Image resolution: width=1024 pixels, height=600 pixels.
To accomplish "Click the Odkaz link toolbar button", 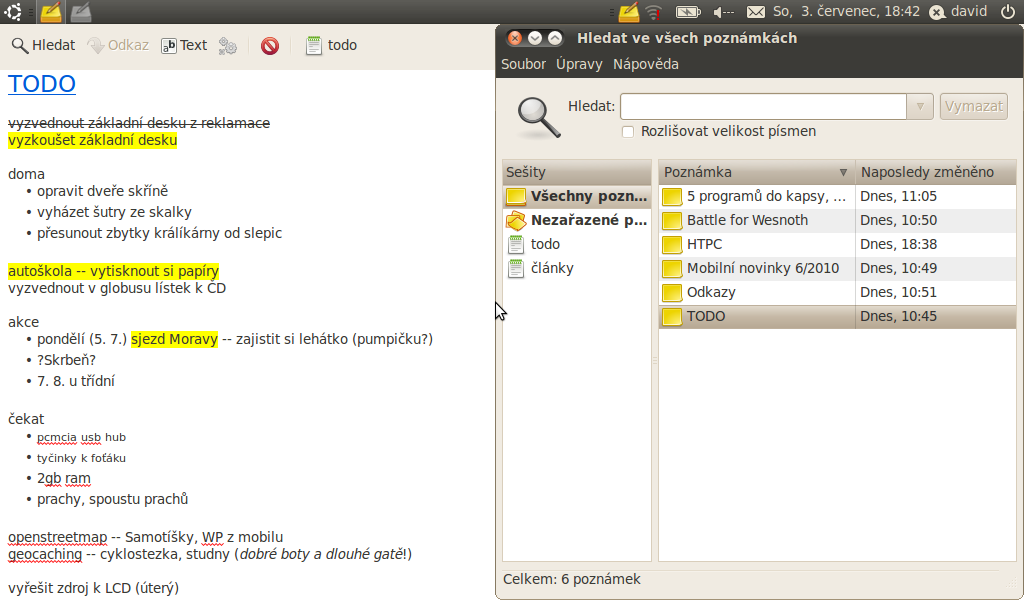I will point(118,45).
